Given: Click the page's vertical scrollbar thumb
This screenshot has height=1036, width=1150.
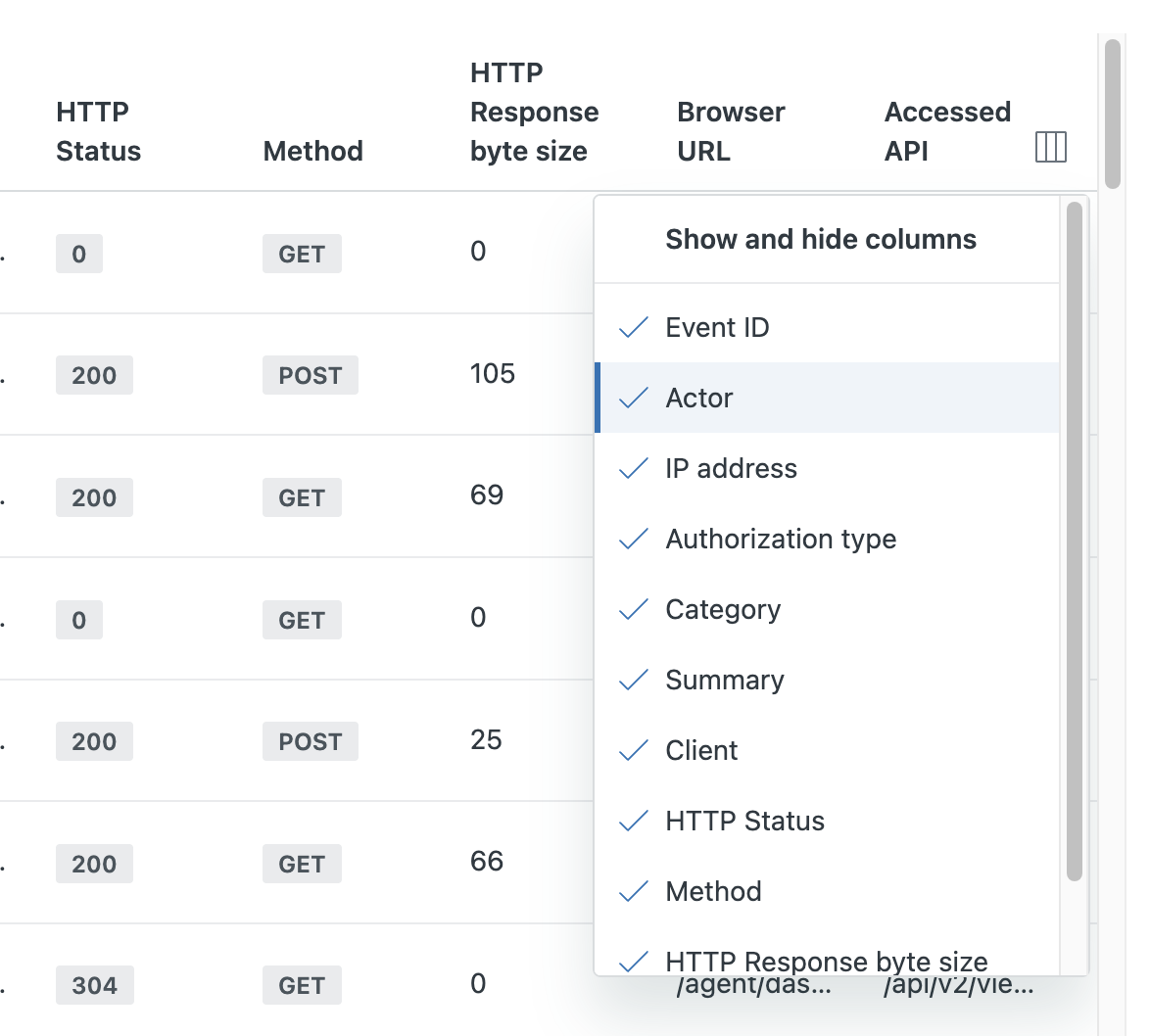Looking at the screenshot, I should [1112, 113].
